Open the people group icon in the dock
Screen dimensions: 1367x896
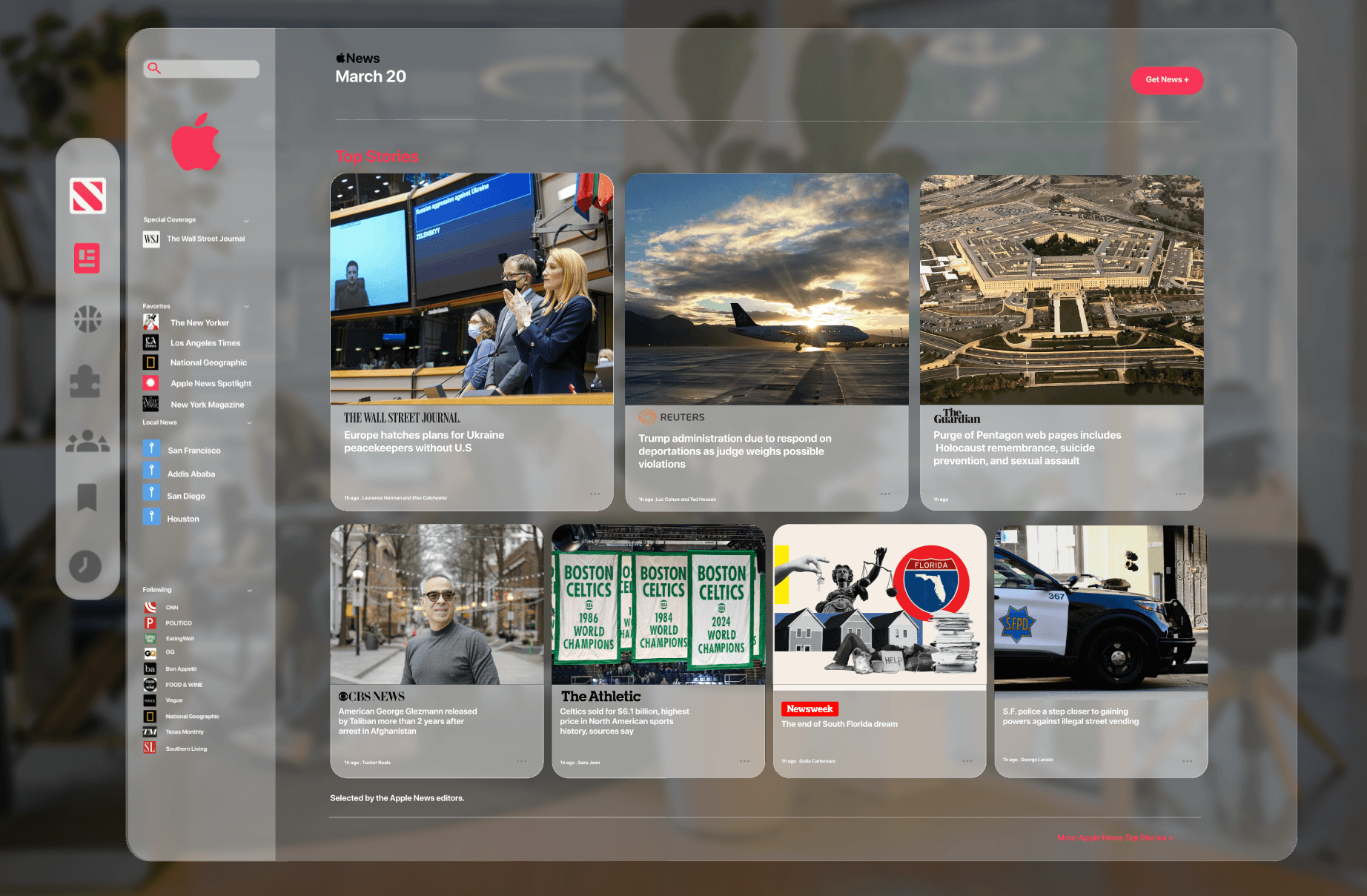[87, 442]
